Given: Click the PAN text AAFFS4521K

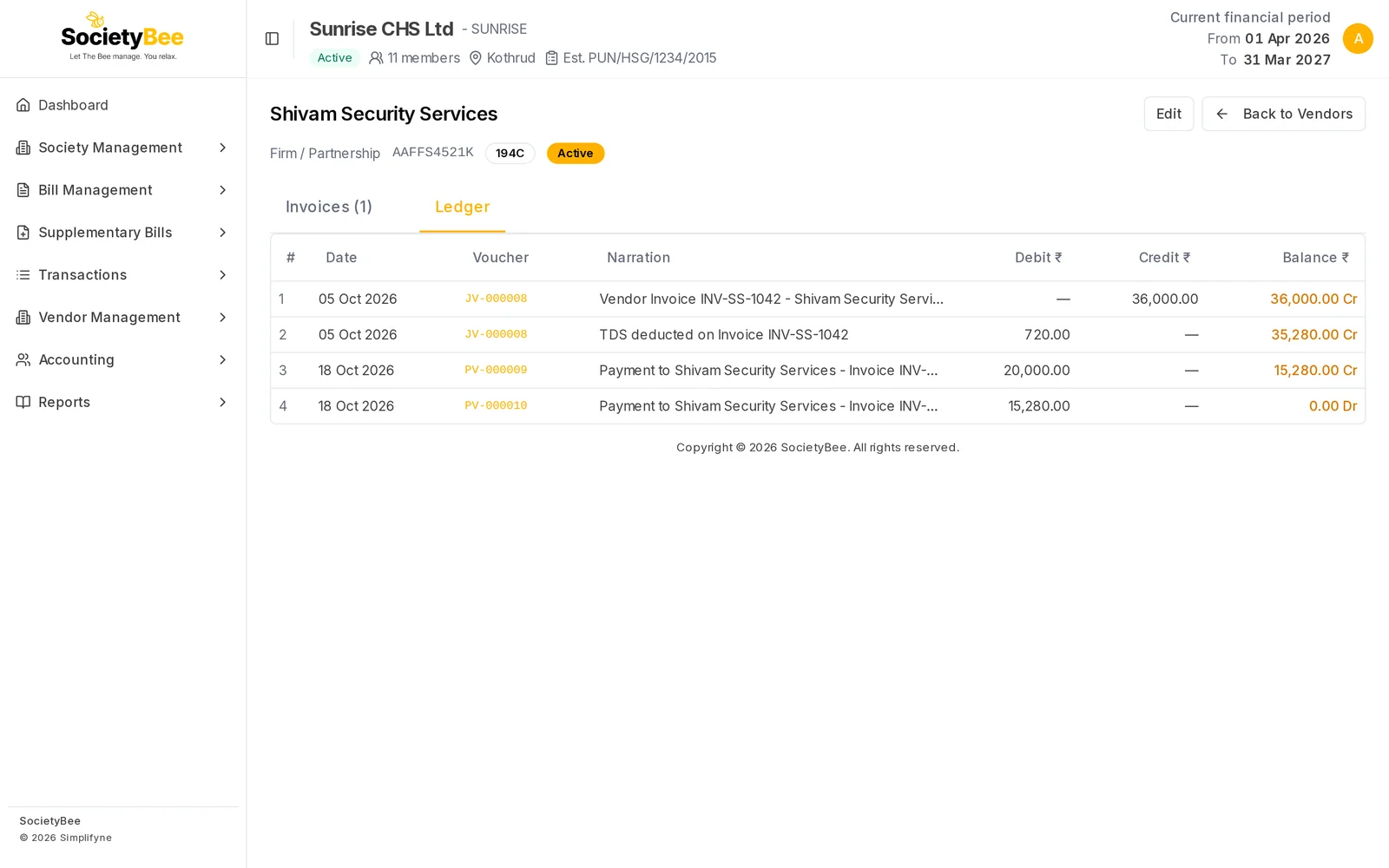Looking at the screenshot, I should tap(433, 153).
